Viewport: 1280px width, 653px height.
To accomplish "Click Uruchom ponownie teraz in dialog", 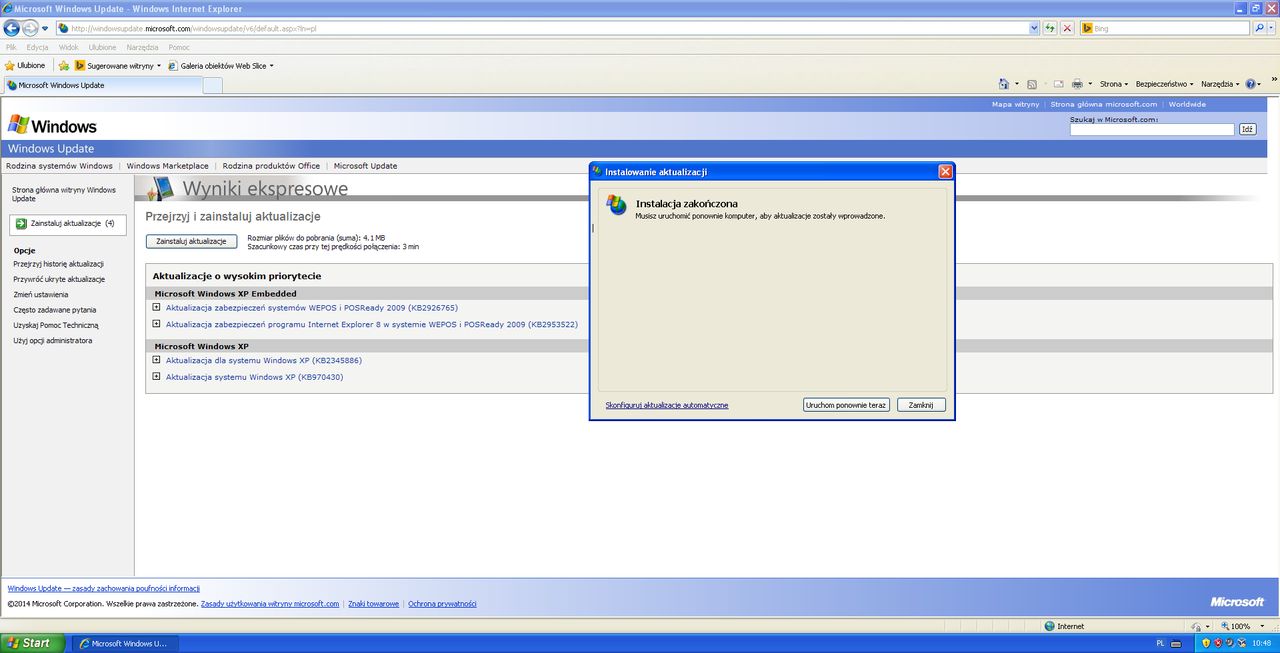I will (846, 405).
